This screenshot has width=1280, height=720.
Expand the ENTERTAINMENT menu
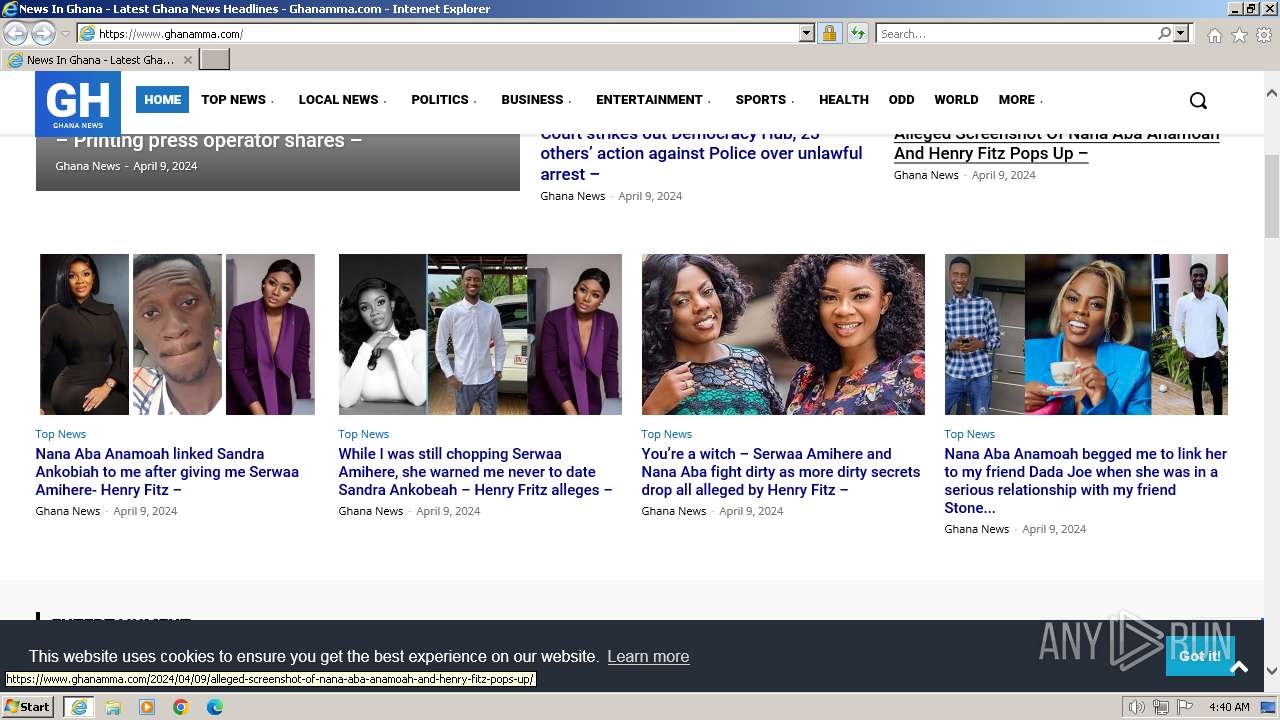click(x=653, y=100)
